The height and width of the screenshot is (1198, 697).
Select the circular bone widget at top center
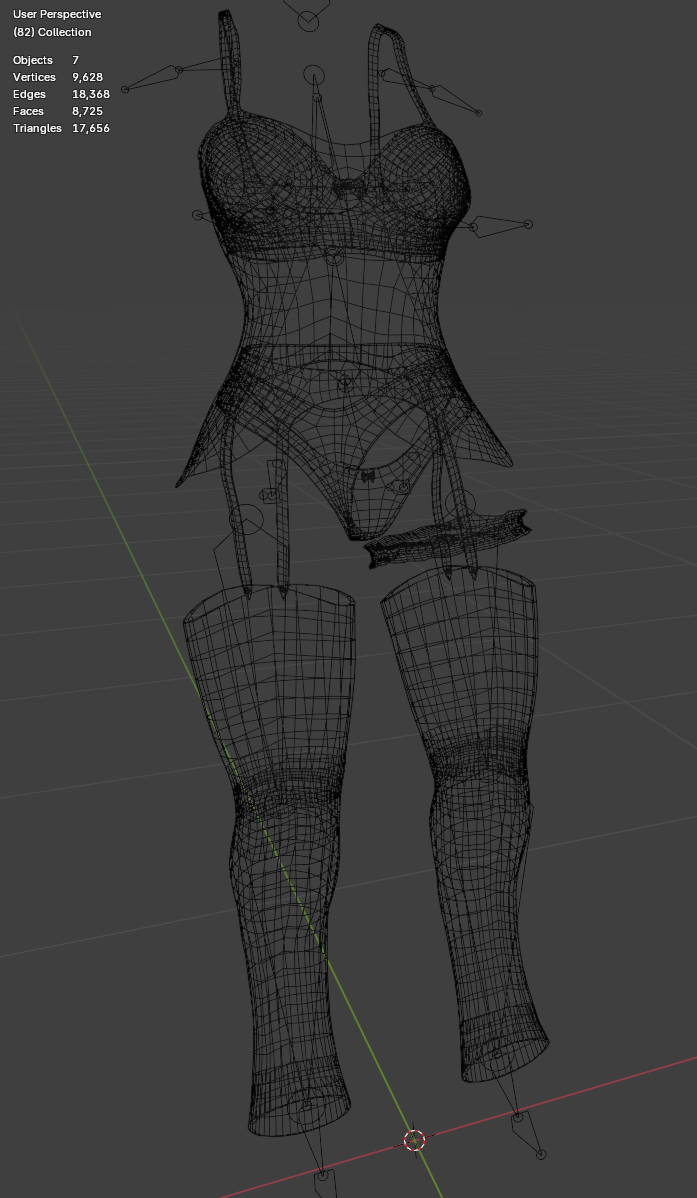point(310,21)
